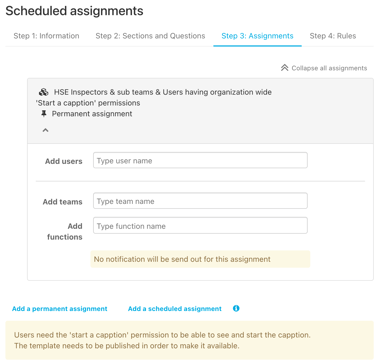Click the publish template notice banner

point(190,340)
